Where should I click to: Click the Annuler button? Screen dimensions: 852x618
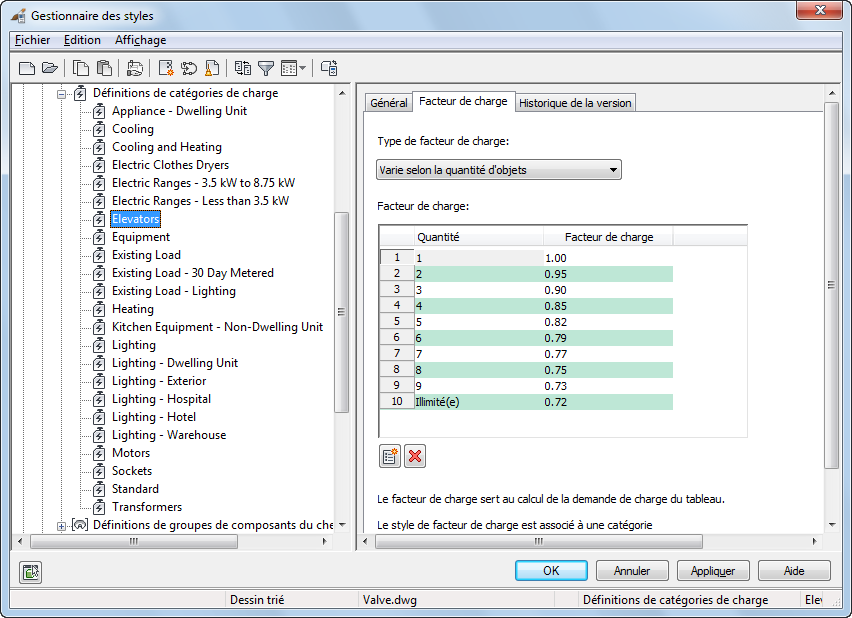point(631,571)
